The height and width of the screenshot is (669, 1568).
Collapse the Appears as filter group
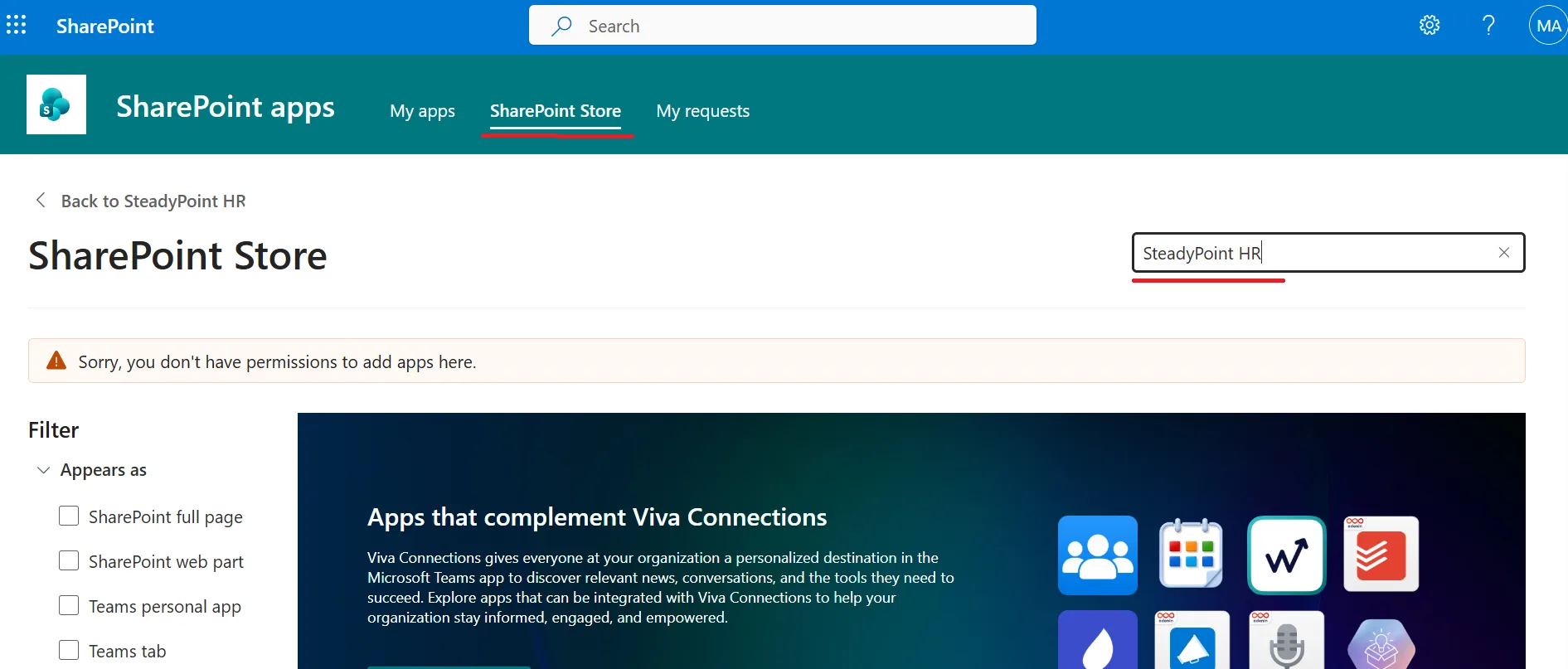(43, 470)
